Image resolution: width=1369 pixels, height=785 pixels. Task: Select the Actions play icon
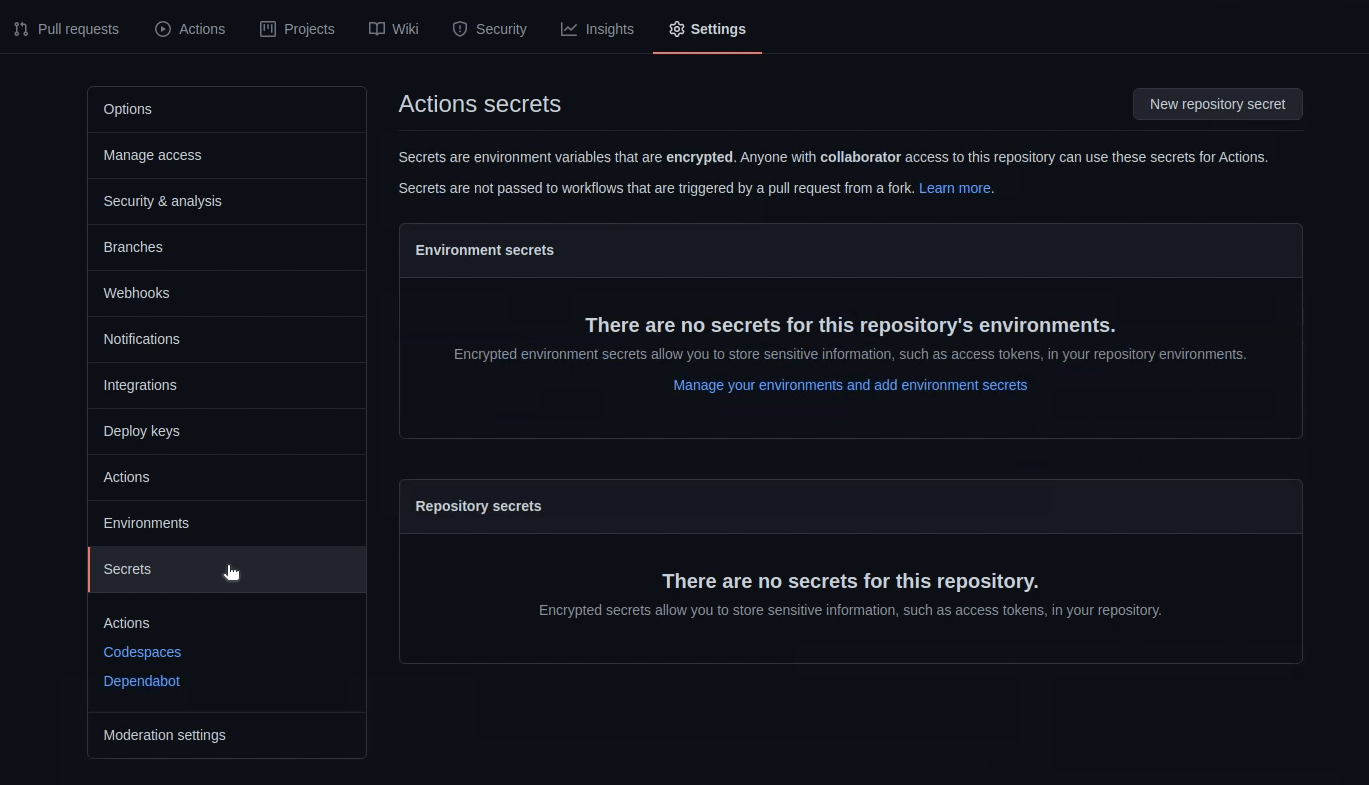(161, 29)
